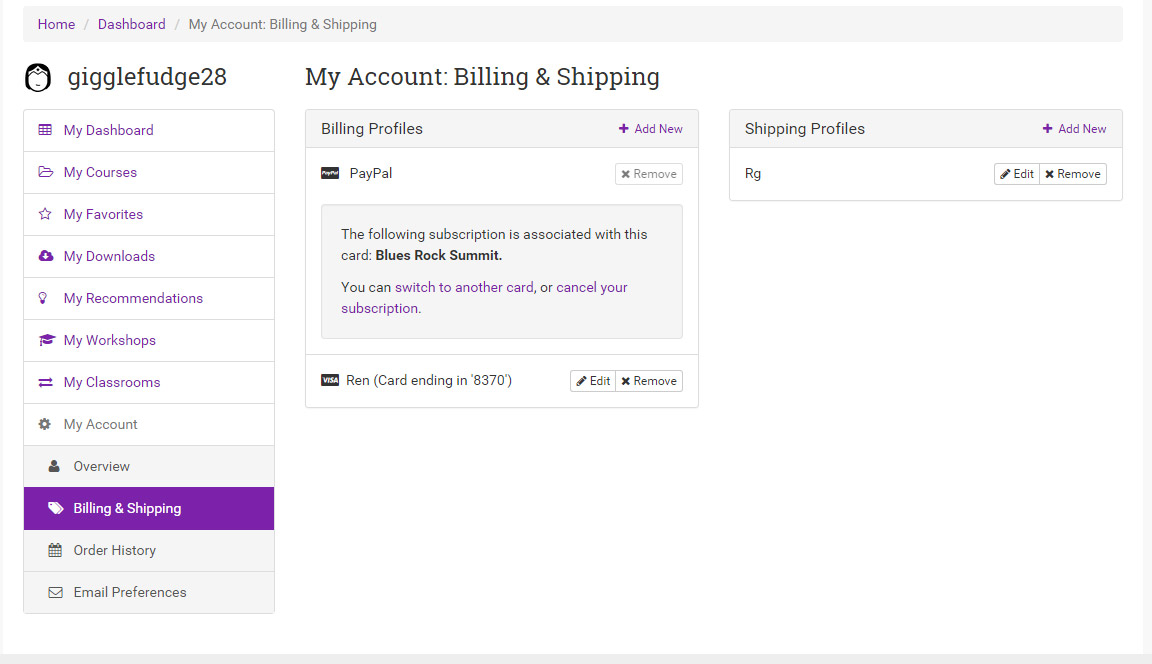
Task: Select the Billing & Shipping sidebar item
Action: (127, 508)
